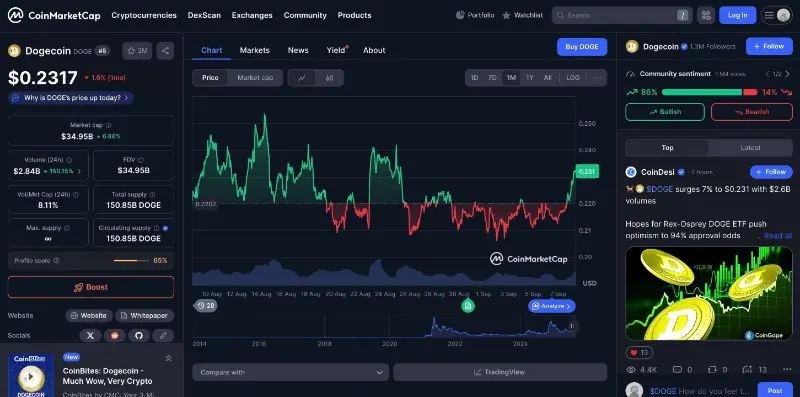Click Log In button
Screen dimensions: 800x397
click(x=738, y=15)
